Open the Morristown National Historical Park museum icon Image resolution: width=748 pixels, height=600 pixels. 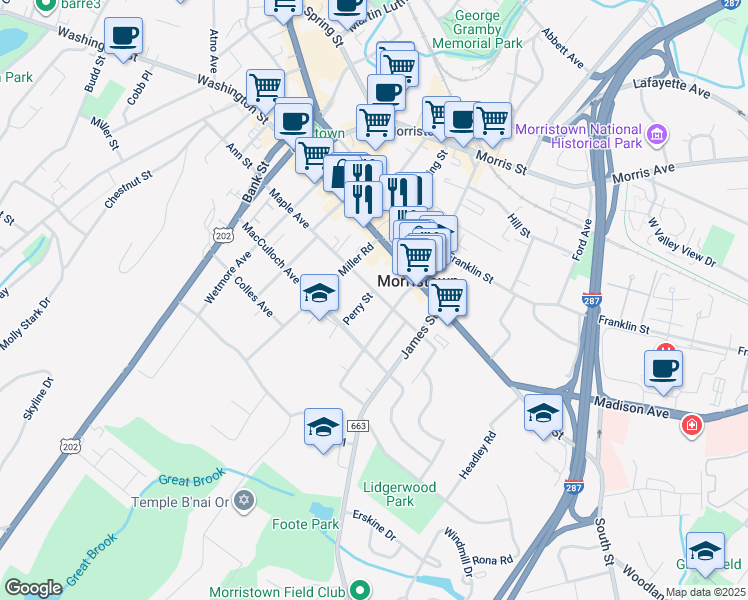(657, 135)
